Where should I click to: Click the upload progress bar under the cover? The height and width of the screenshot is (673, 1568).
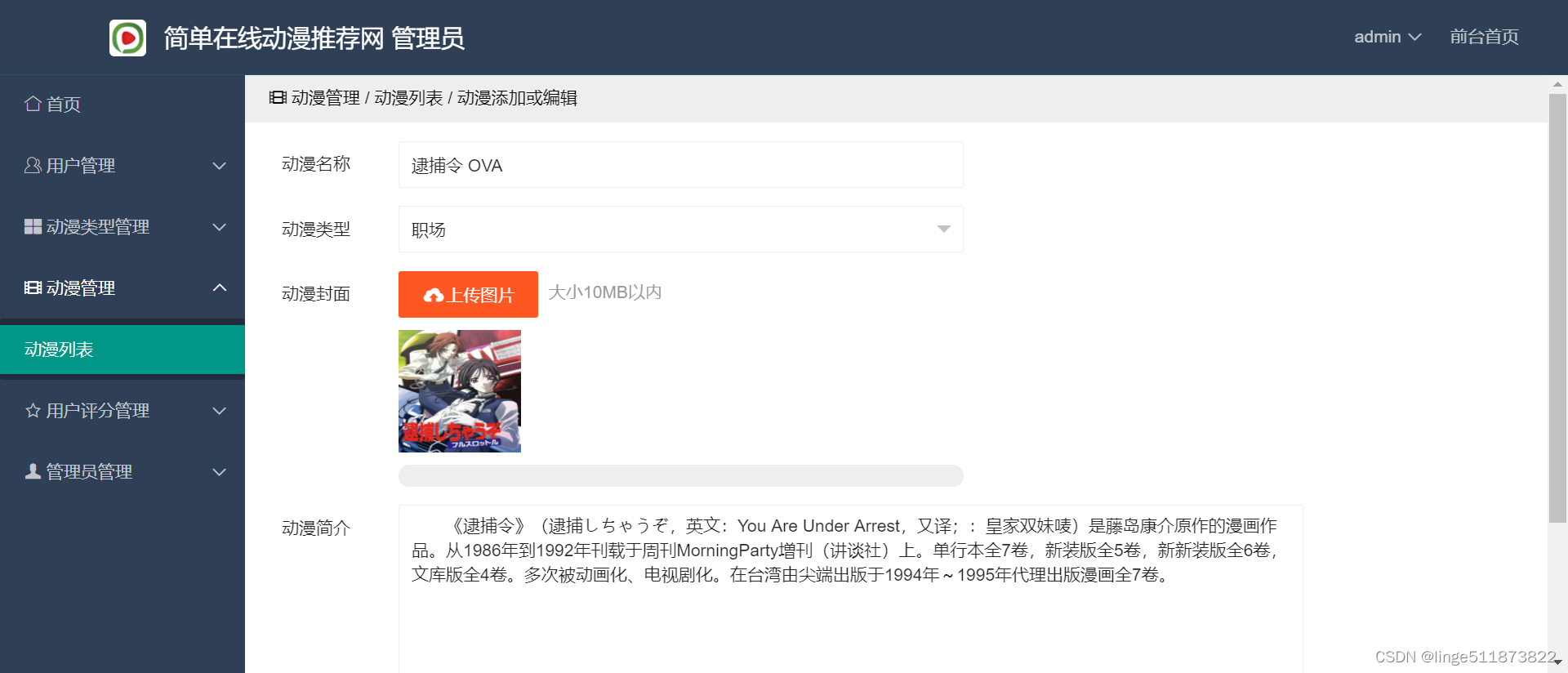point(680,475)
